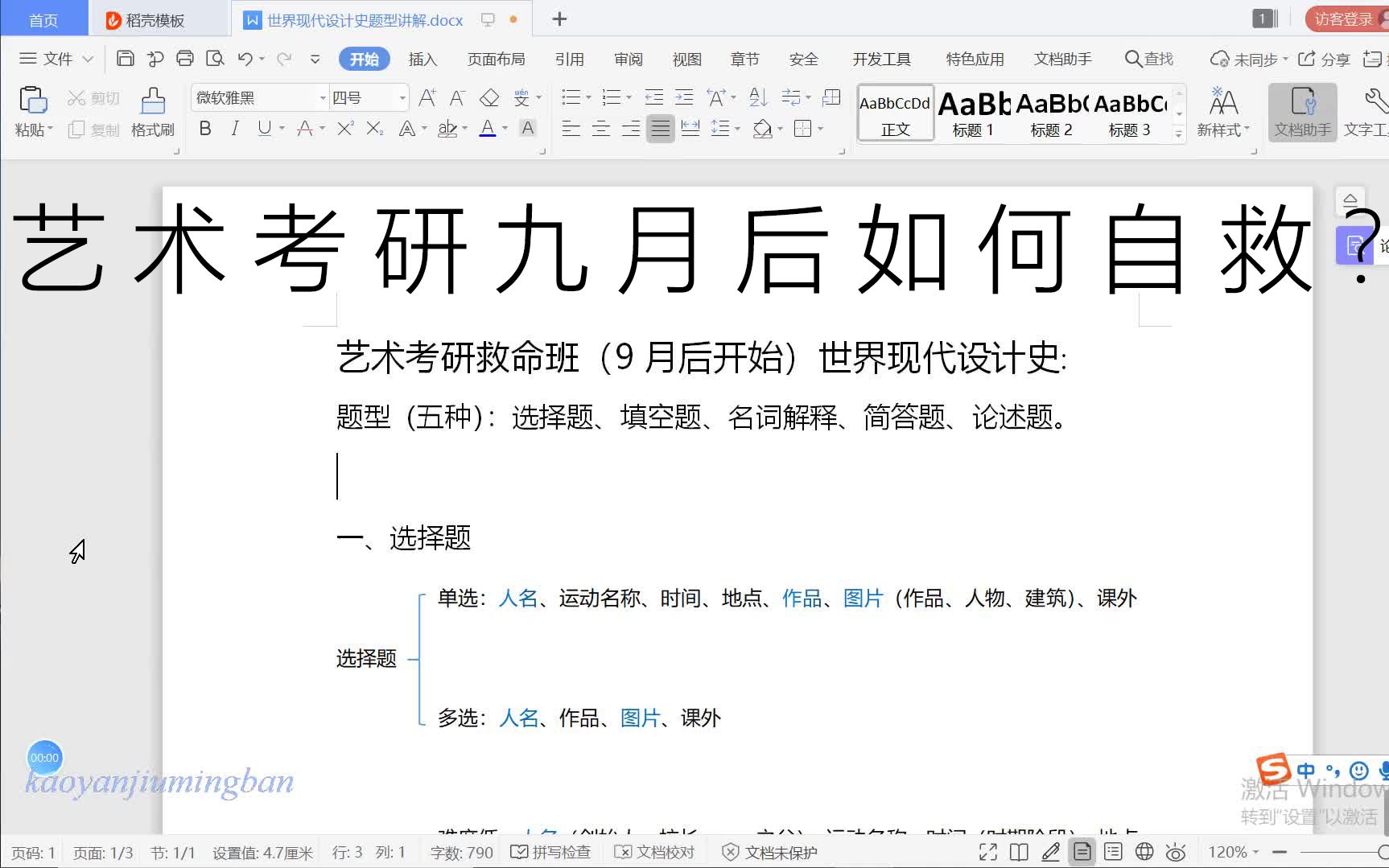Open blue font color A dropdown
1389x868 pixels.
(x=505, y=128)
